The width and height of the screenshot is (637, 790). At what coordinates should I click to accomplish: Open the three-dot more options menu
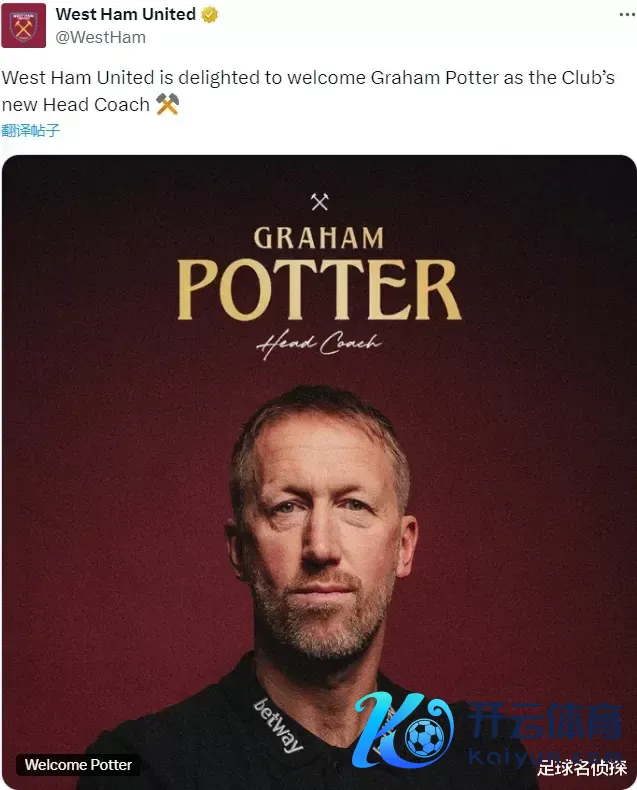tap(627, 15)
